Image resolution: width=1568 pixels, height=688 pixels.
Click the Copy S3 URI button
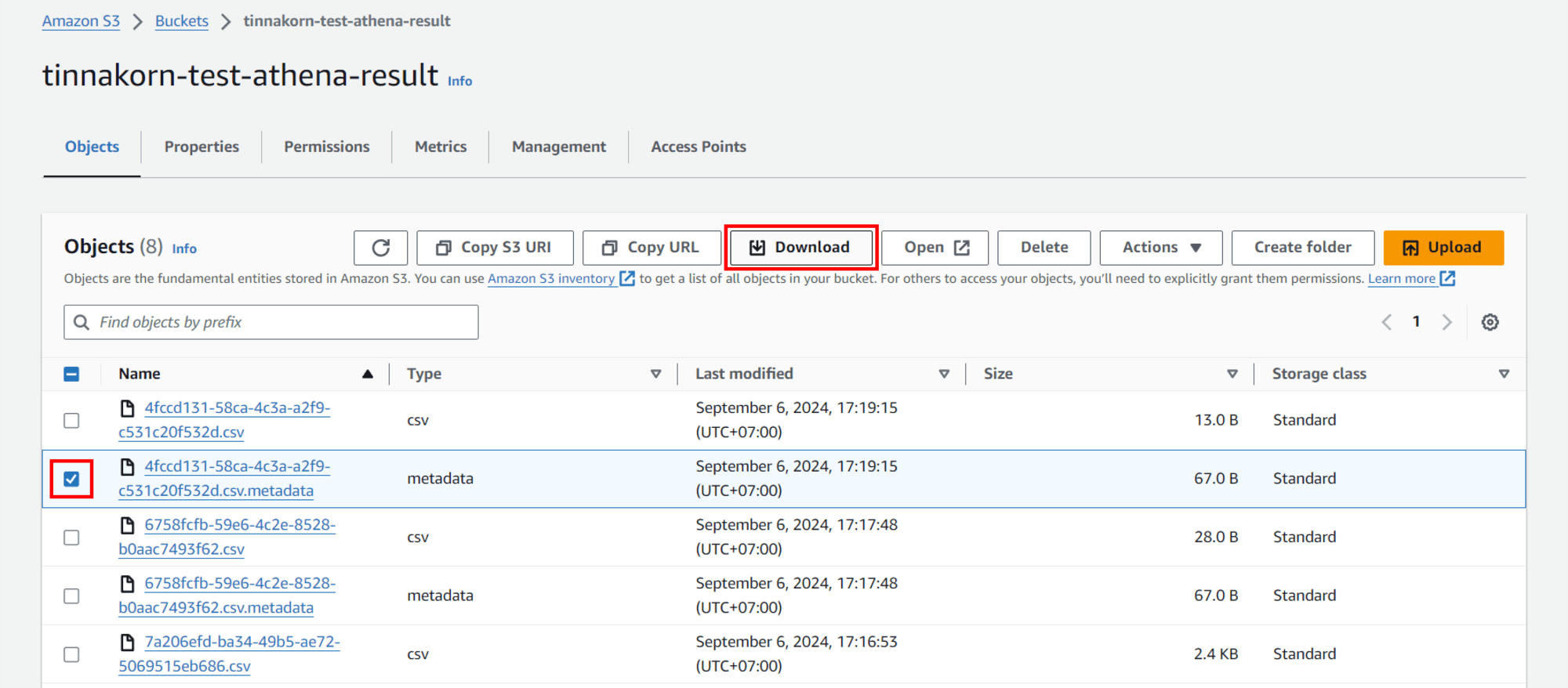[495, 248]
